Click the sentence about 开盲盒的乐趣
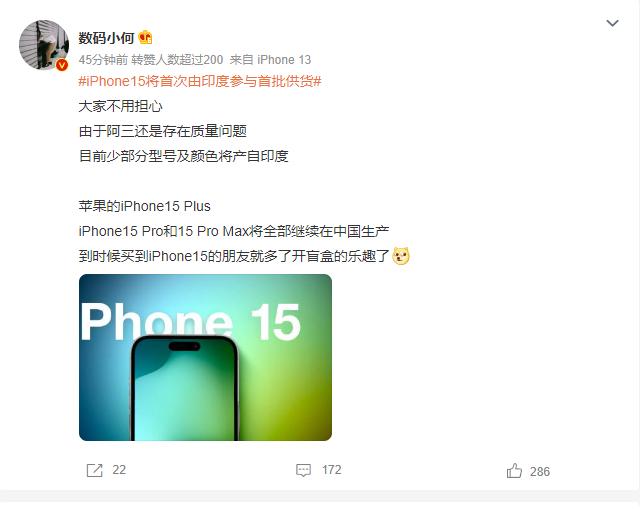Viewport: 640px width, 506px height. tap(234, 256)
